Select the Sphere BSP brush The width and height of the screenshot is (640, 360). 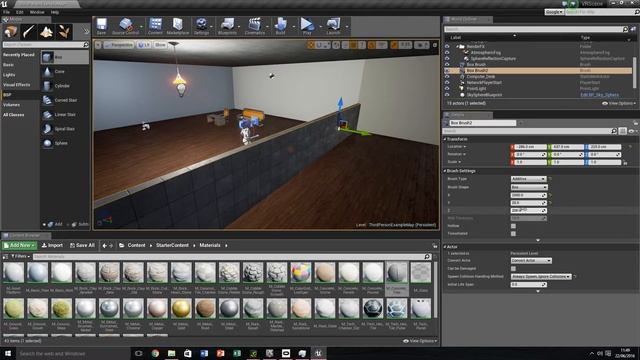click(65, 143)
